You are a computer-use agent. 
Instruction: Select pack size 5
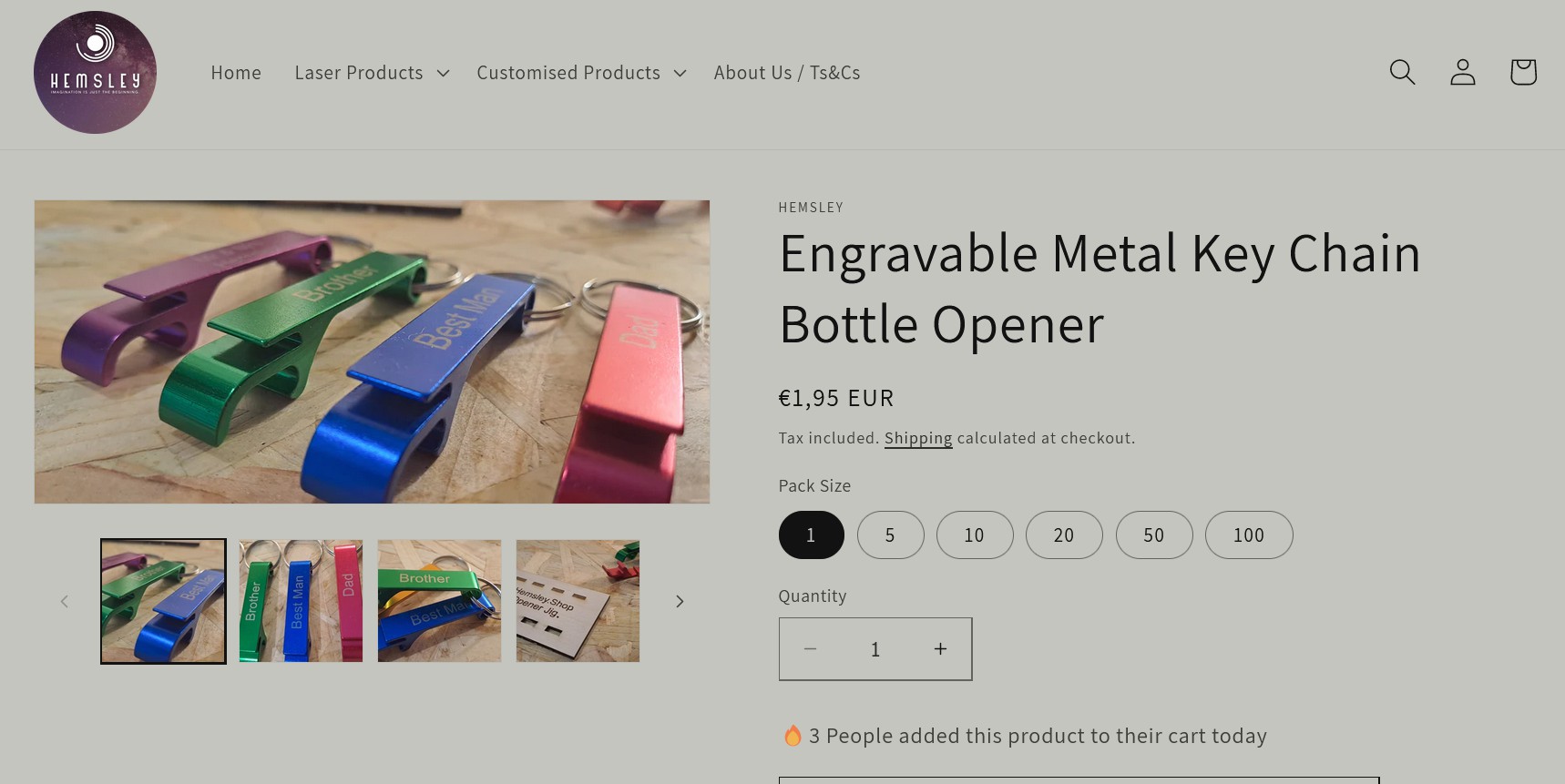890,535
